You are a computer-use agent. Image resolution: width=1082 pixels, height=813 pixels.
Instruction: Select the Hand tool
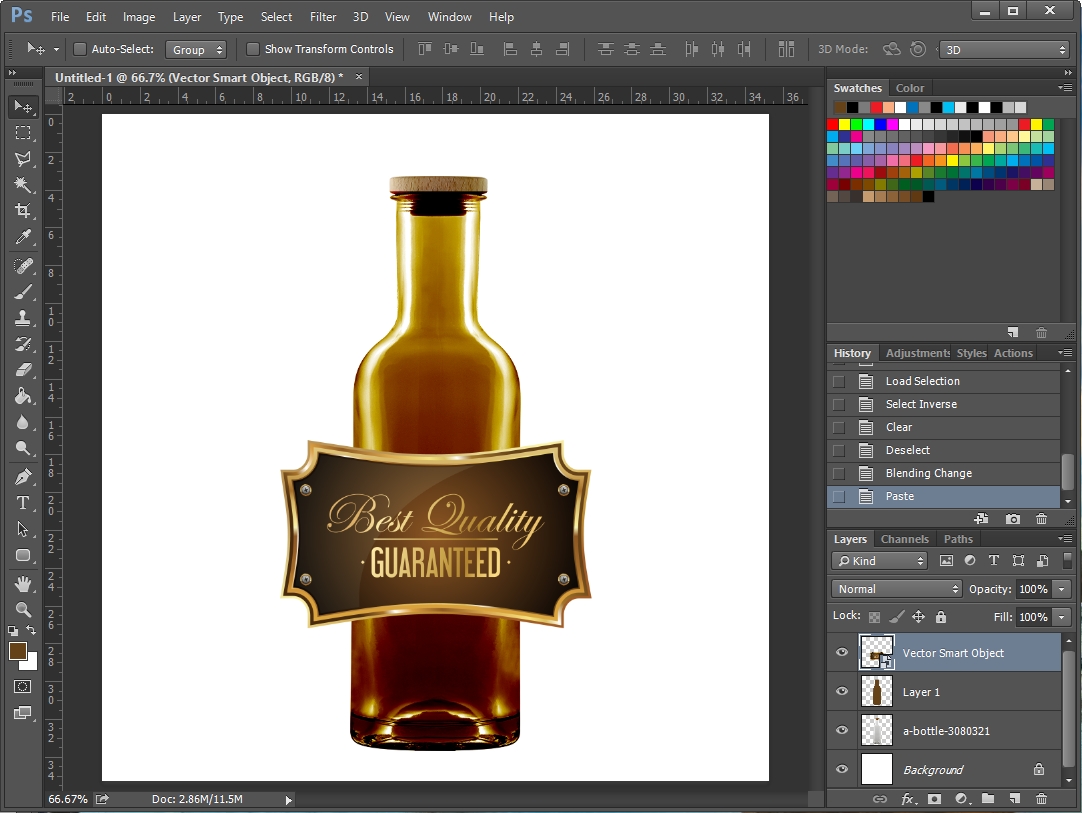[x=23, y=584]
